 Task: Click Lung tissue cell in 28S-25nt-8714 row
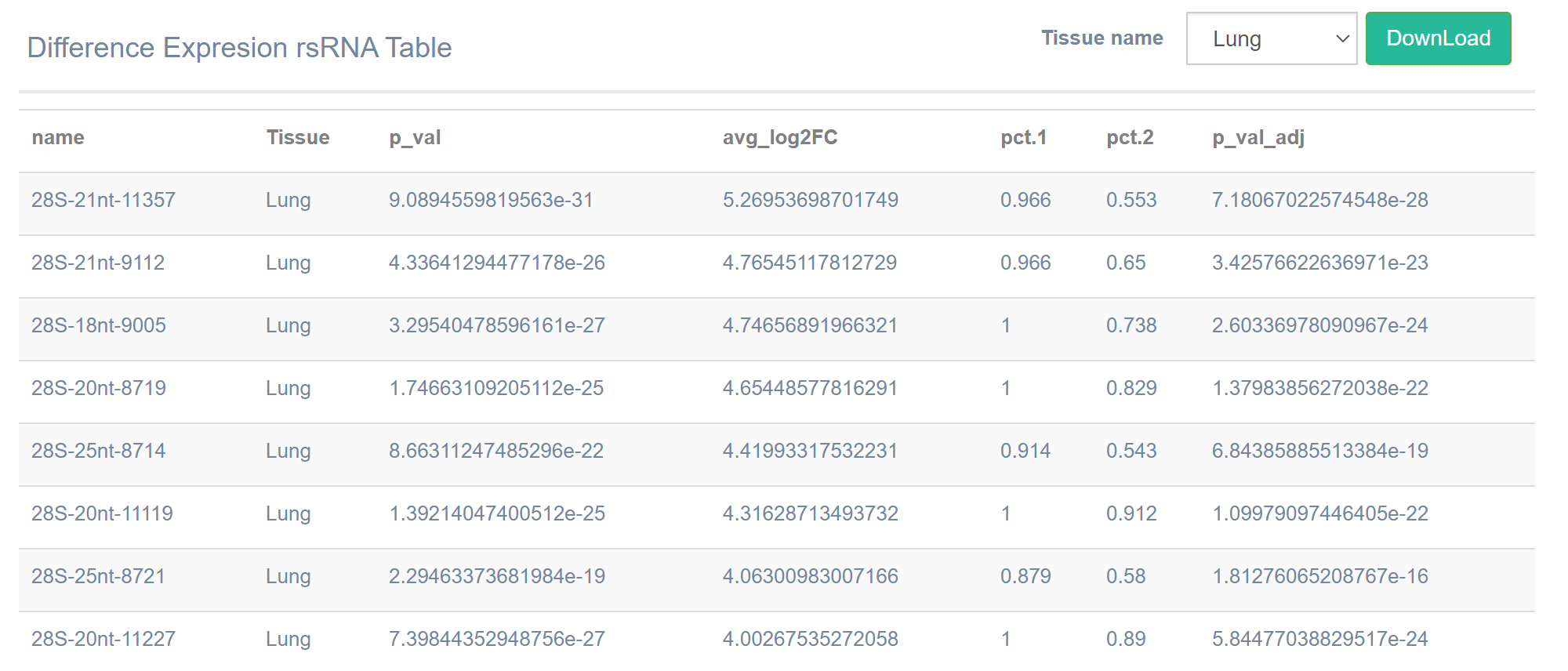(x=289, y=452)
